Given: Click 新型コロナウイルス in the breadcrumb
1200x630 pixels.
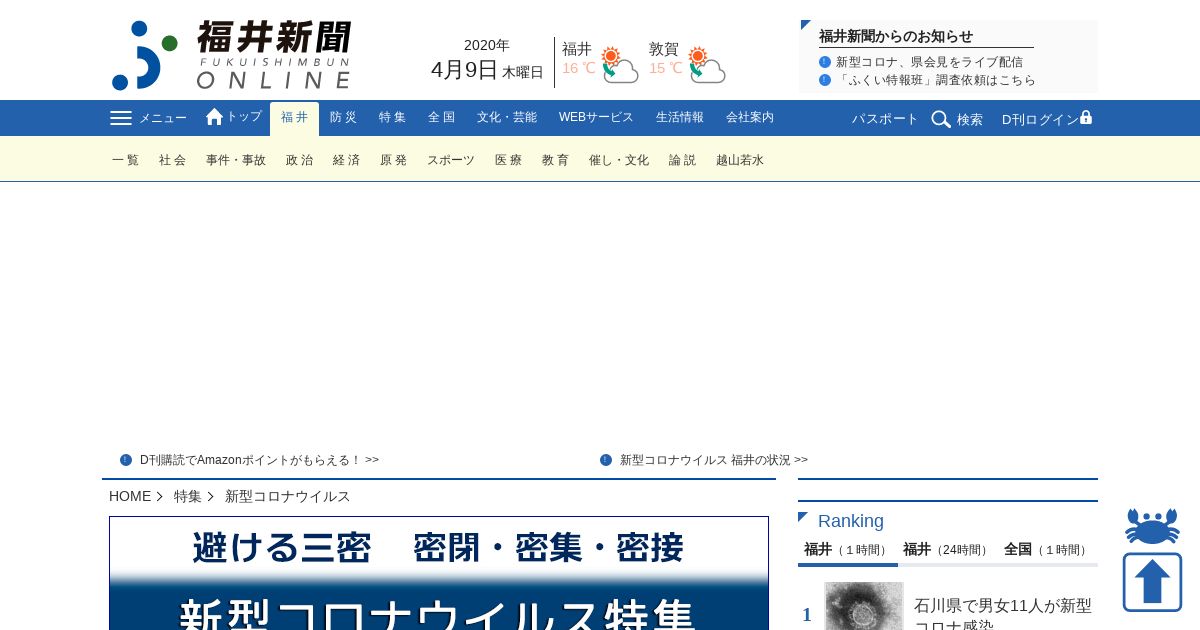Looking at the screenshot, I should [x=288, y=496].
